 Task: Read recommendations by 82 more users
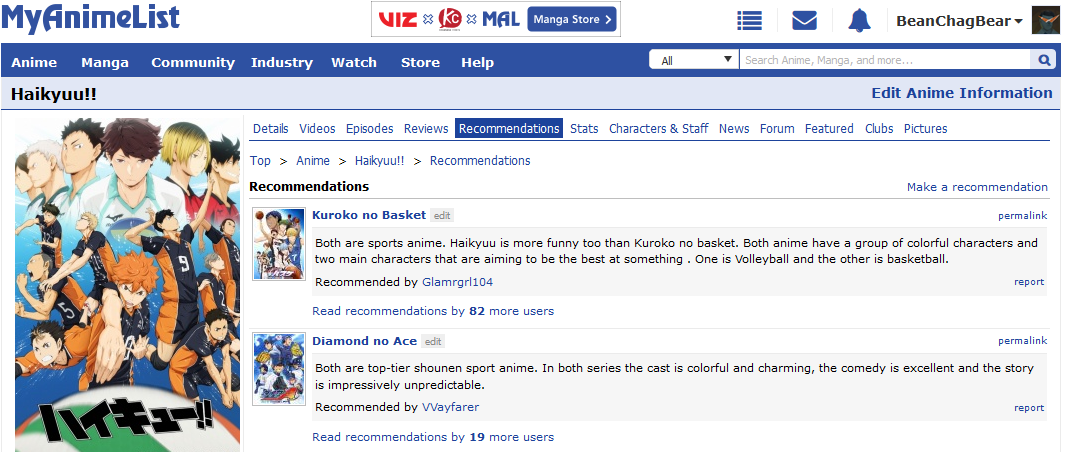tap(433, 311)
